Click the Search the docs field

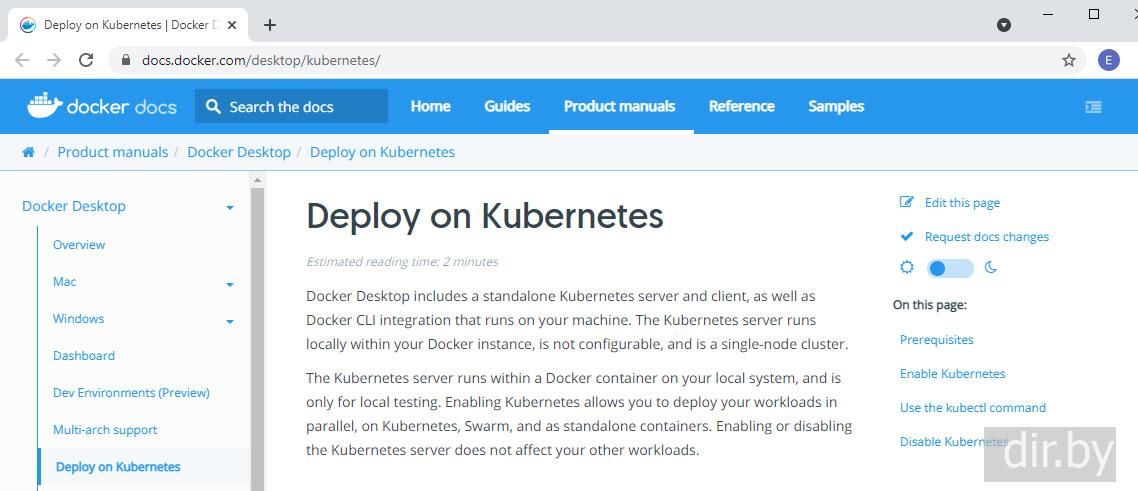coord(291,106)
